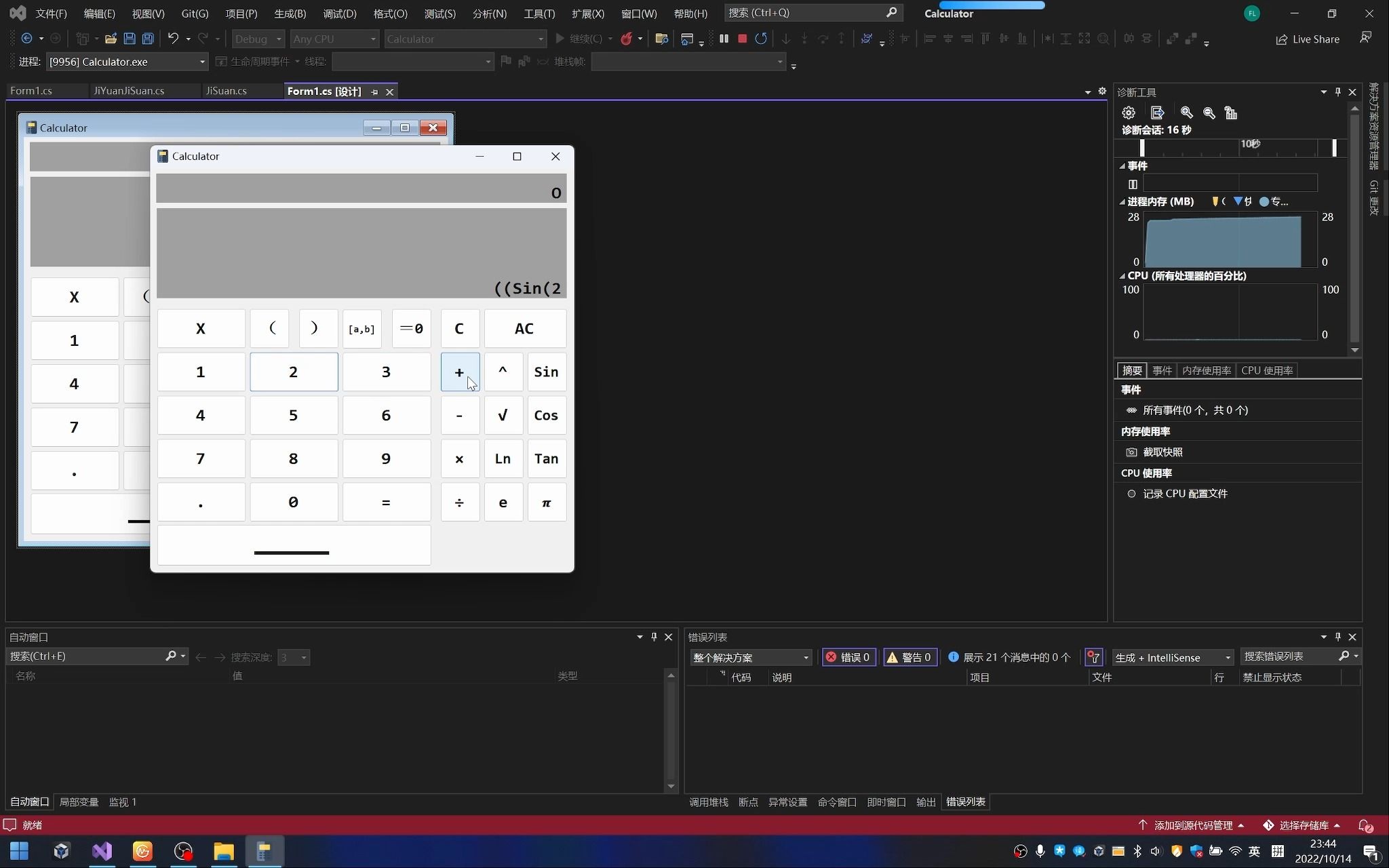Viewport: 1389px width, 868px height.
Task: Enable Record CPU Profile option
Action: pyautogui.click(x=1185, y=494)
